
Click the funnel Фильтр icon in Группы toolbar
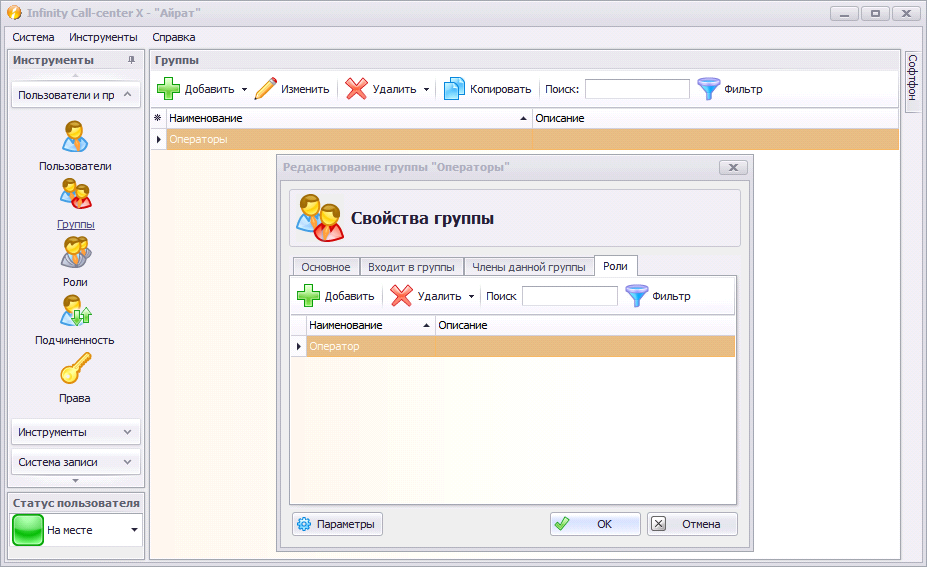click(708, 89)
